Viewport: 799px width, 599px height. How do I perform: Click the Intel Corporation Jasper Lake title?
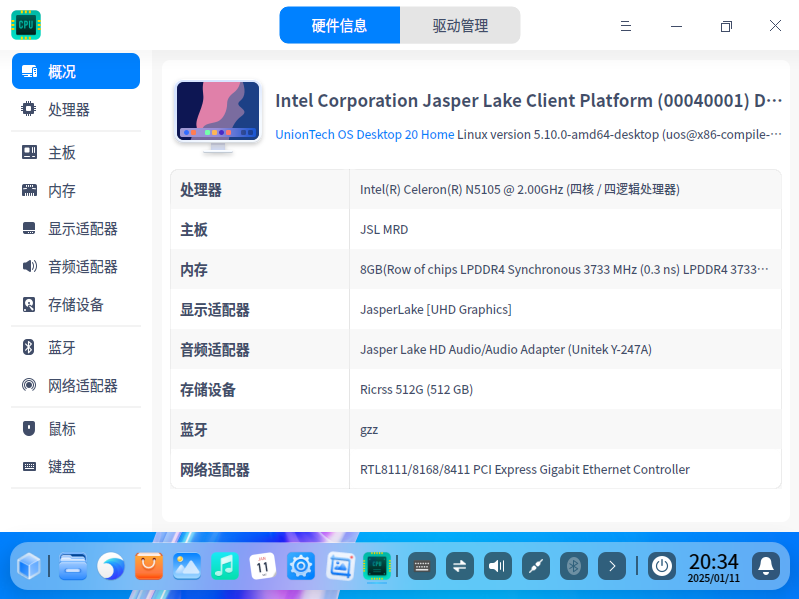pos(528,101)
